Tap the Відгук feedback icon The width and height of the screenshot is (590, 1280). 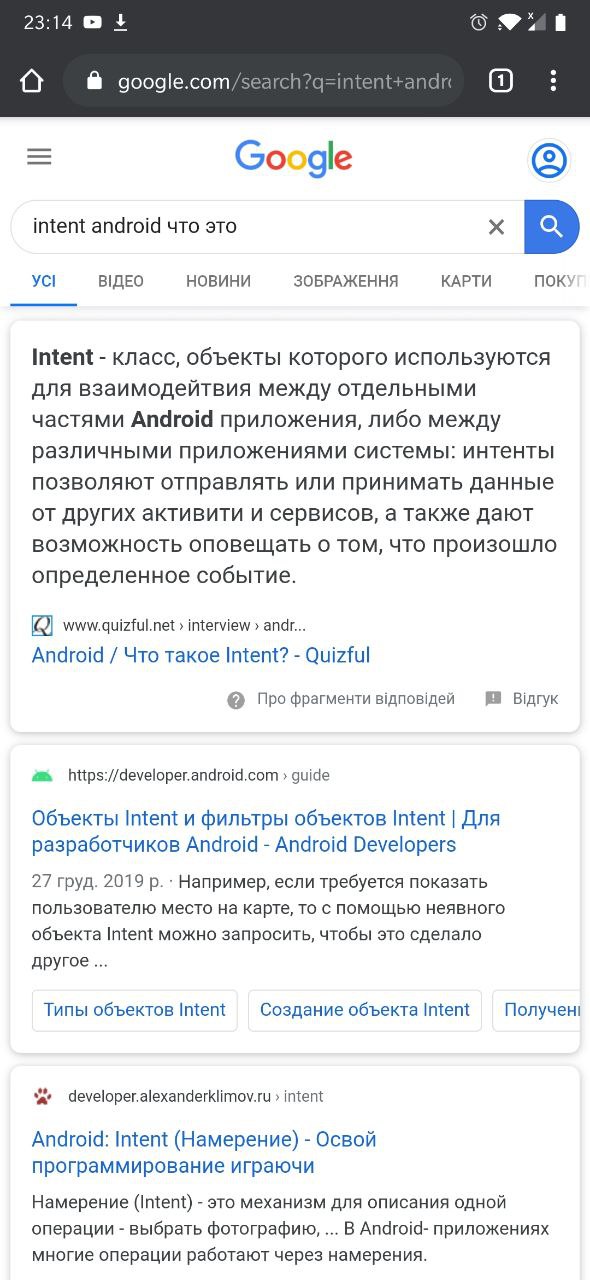coord(493,699)
